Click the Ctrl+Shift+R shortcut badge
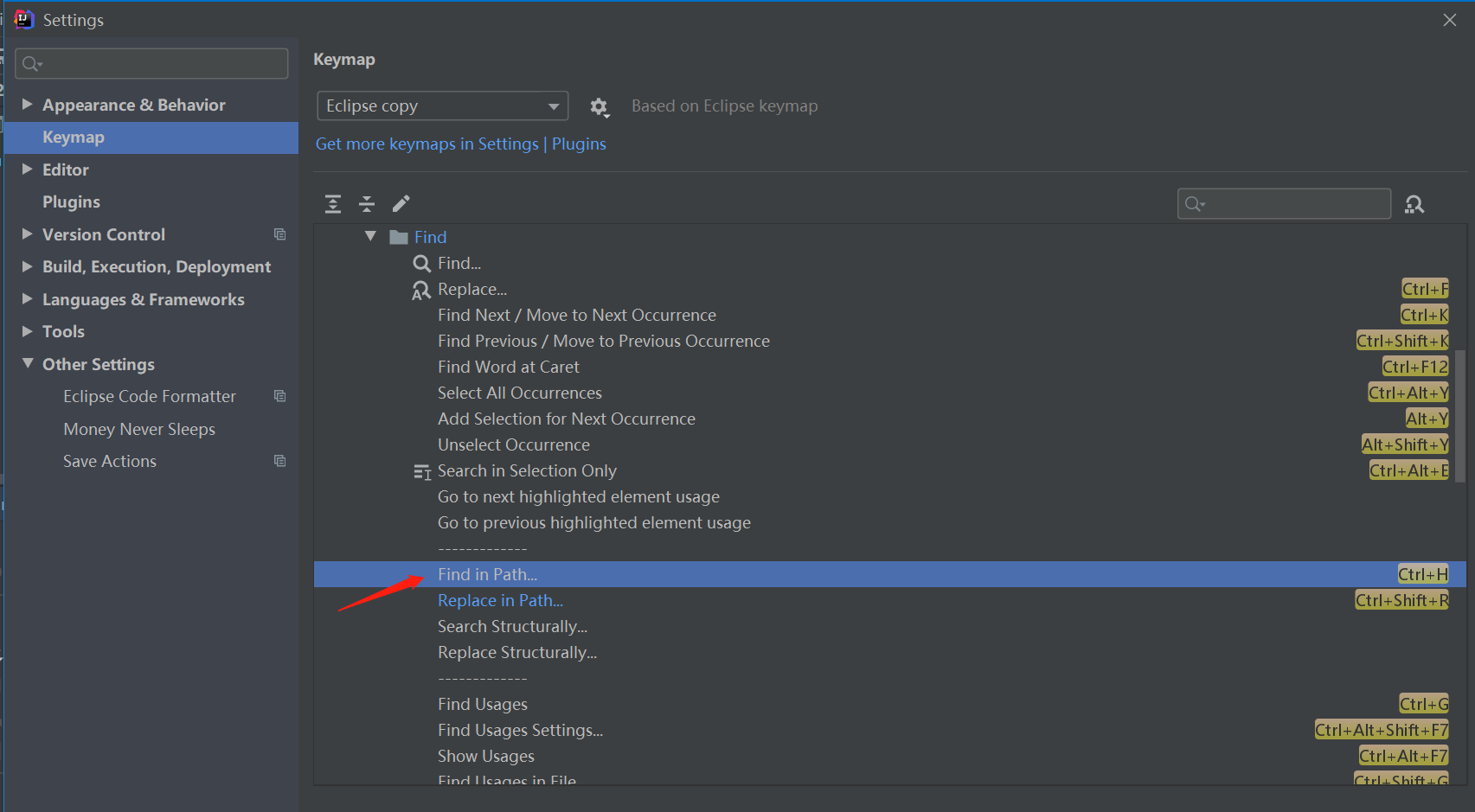The image size is (1475, 812). (1401, 600)
